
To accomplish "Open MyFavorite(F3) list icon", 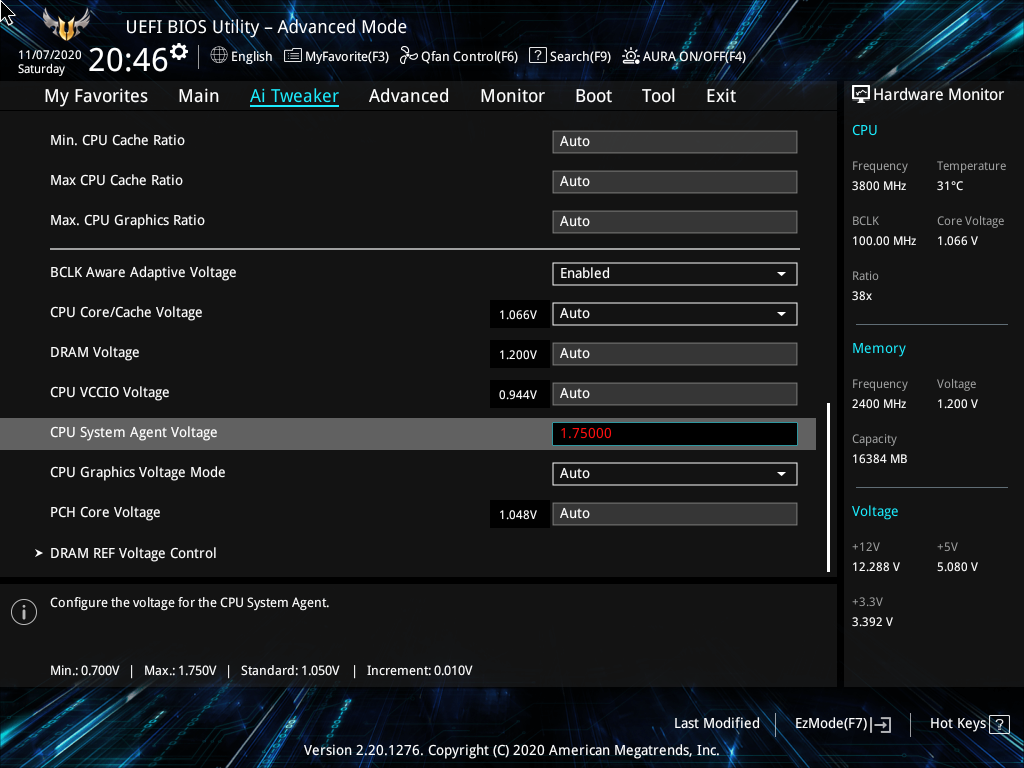I will pyautogui.click(x=293, y=56).
